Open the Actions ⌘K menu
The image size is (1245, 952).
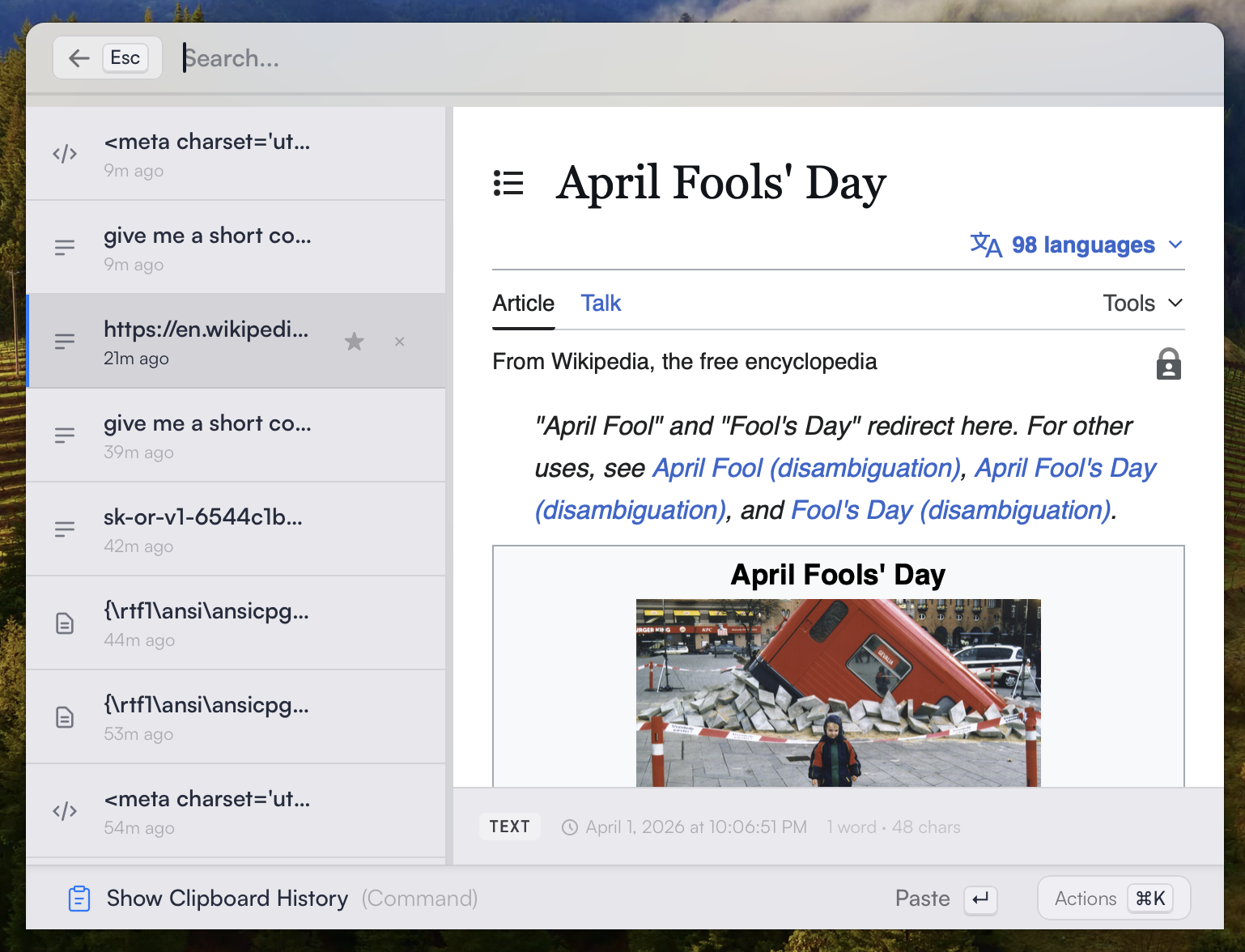point(1114,898)
